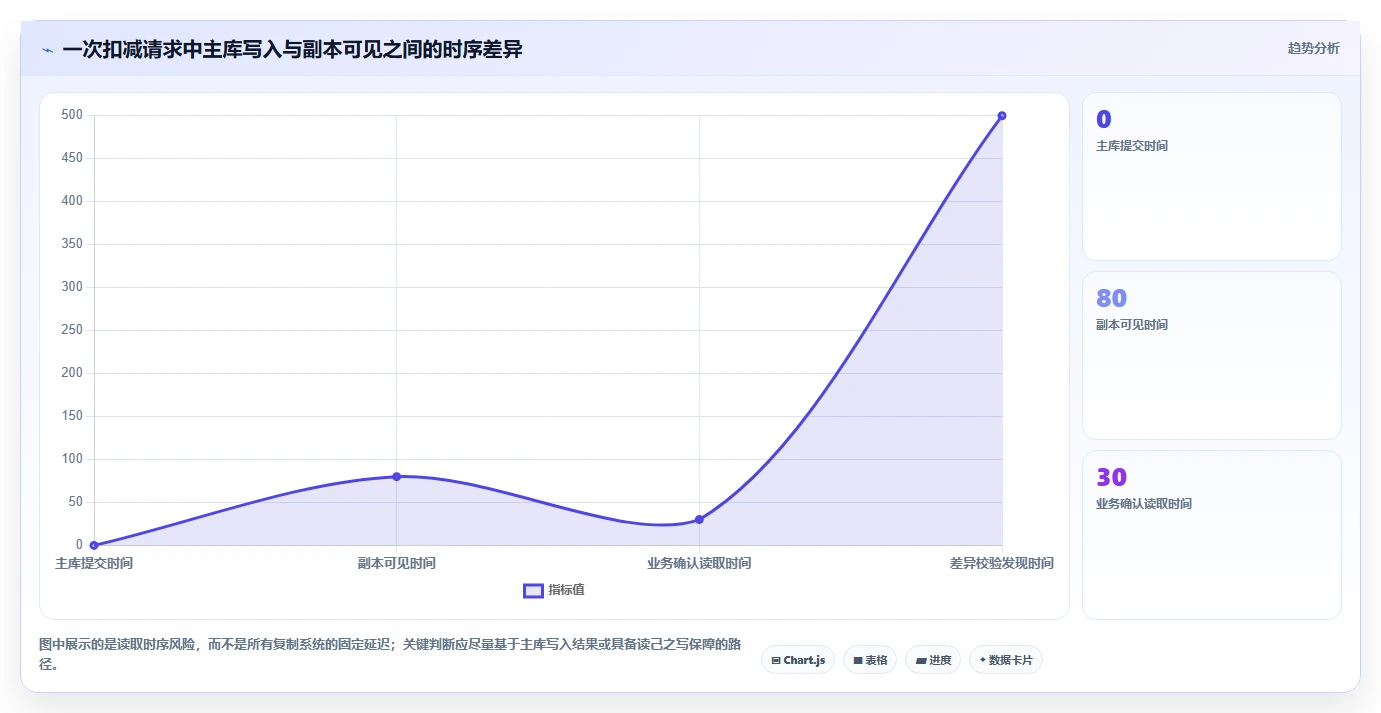Screen dimensions: 1381x713
Task: Click the 指标值 legend label
Action: [x=566, y=590]
